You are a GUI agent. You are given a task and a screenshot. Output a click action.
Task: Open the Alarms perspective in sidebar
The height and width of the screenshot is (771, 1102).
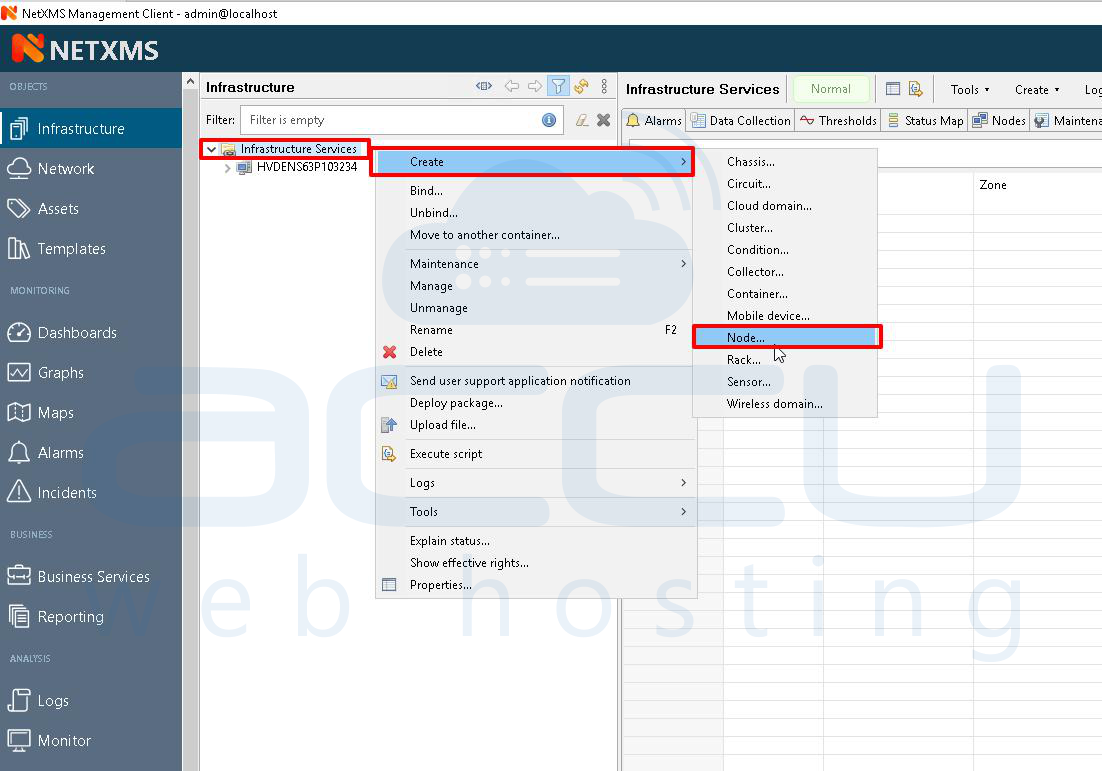point(91,453)
